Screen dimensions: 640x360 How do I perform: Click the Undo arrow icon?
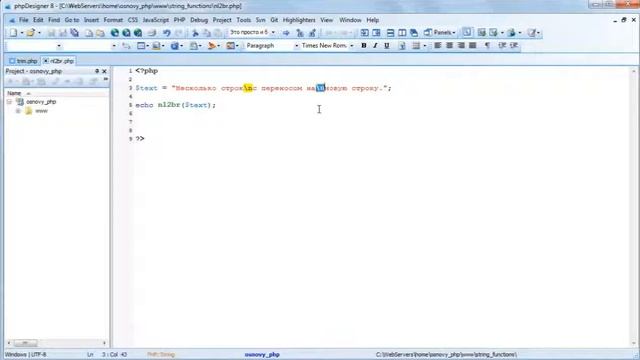click(x=167, y=33)
